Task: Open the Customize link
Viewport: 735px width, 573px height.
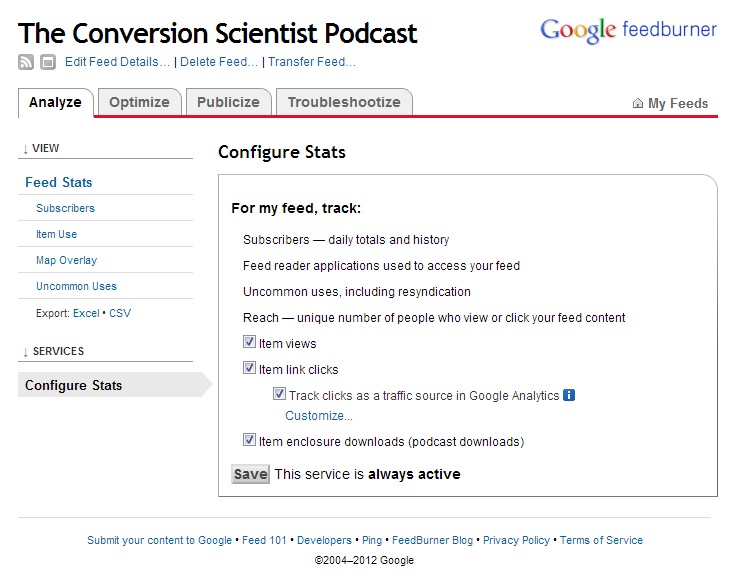Action: (x=319, y=416)
